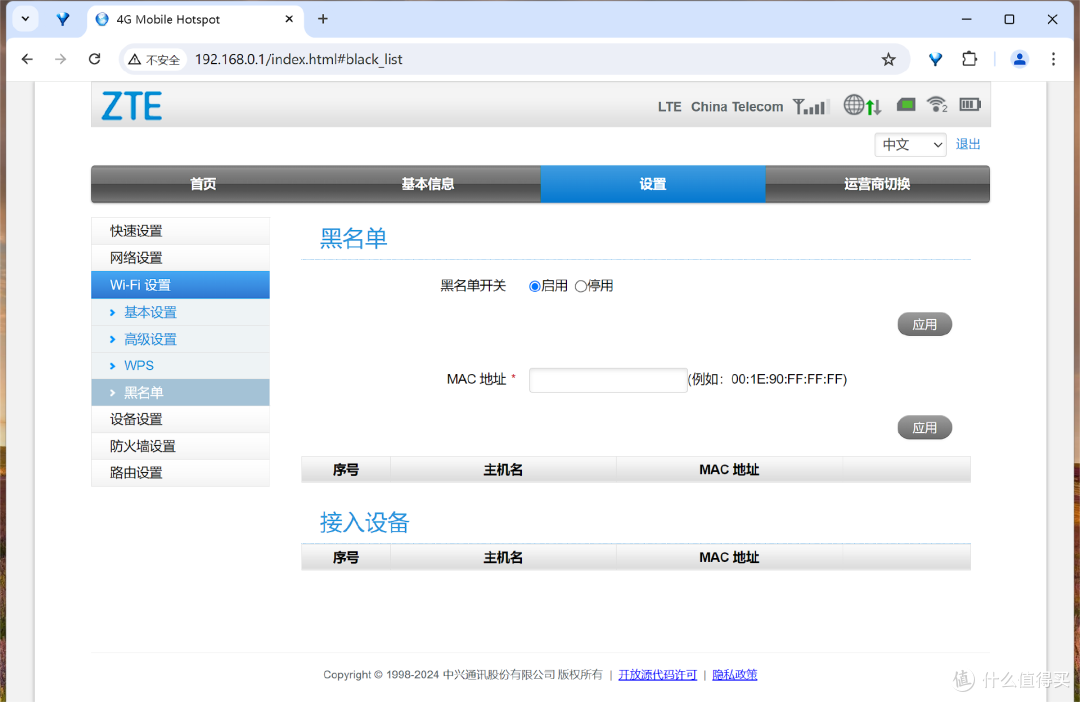Collapse the Wi-Fi 设置 sidebar section

pos(180,285)
